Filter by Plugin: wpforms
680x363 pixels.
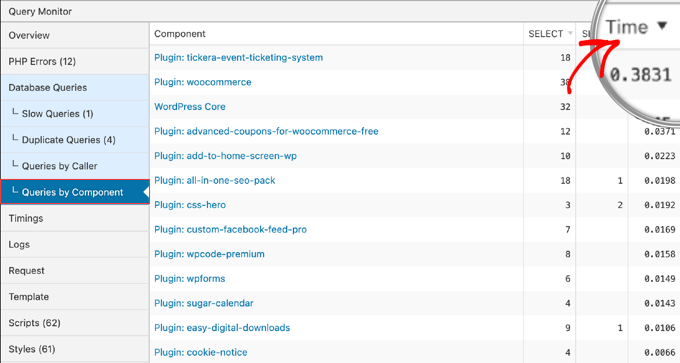190,278
